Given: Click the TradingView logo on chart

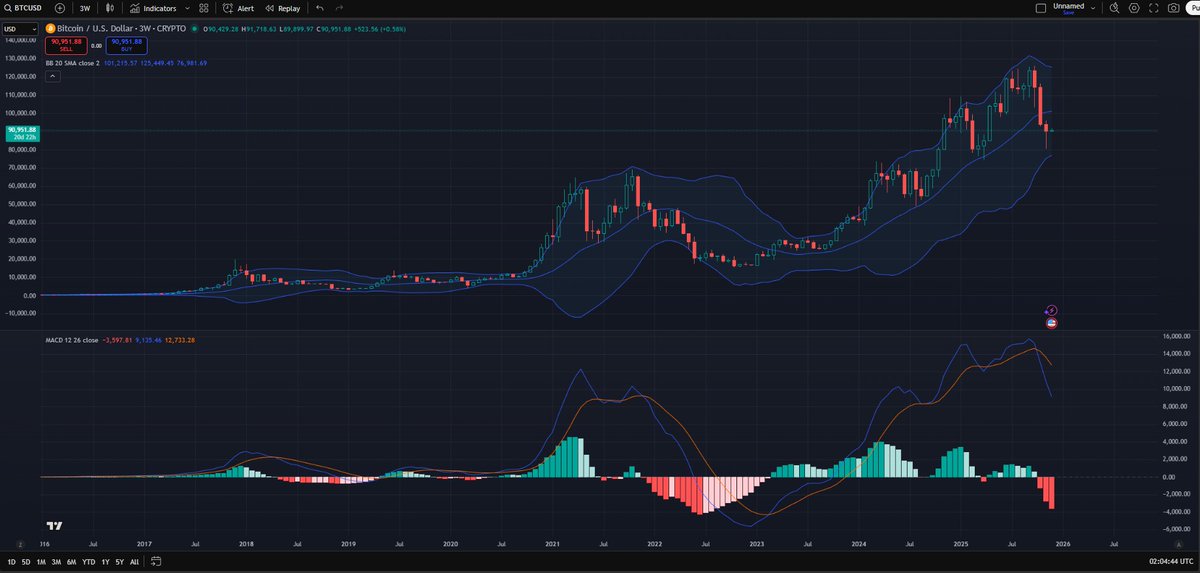Looking at the screenshot, I should pos(55,525).
